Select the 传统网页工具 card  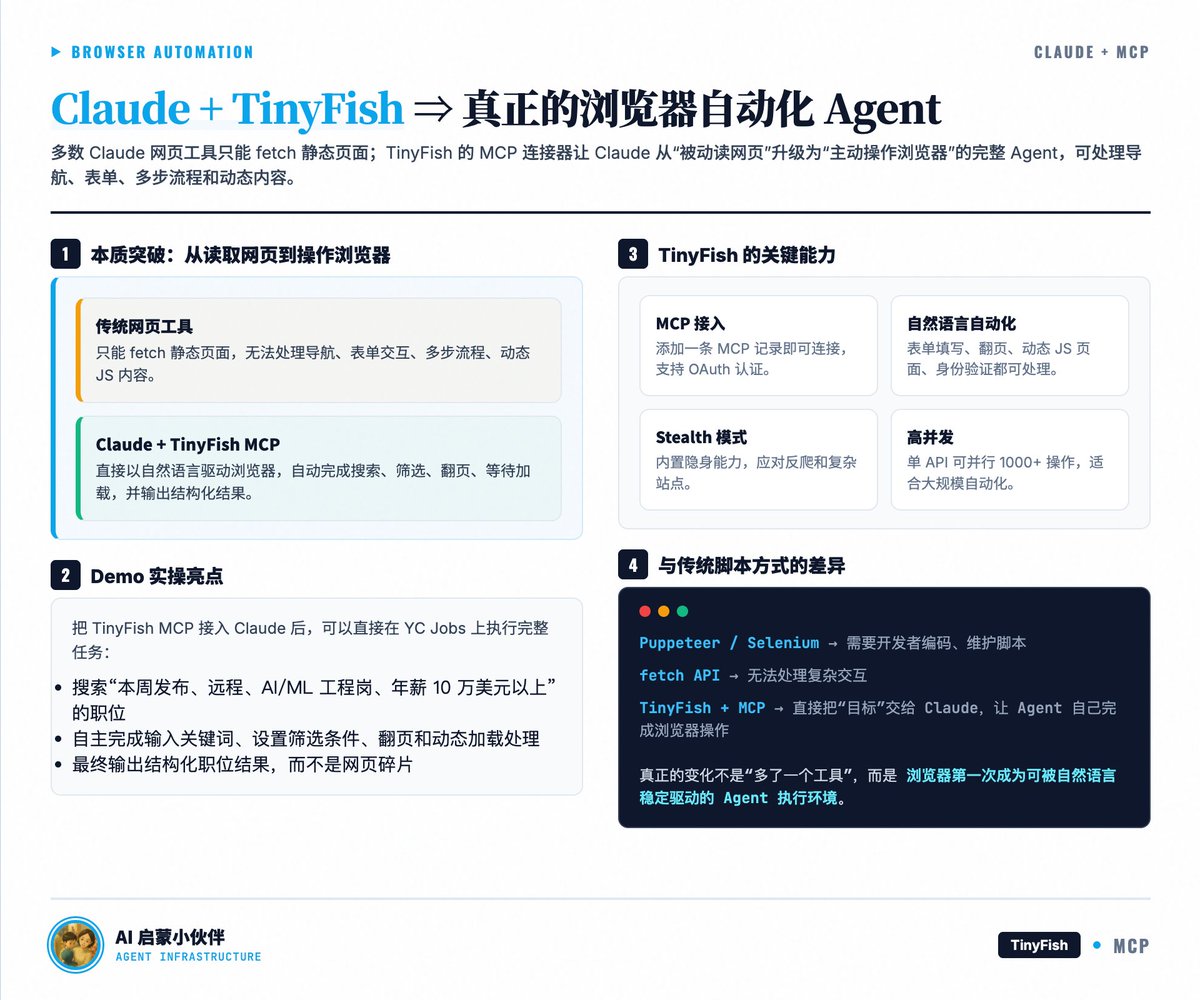coord(319,350)
